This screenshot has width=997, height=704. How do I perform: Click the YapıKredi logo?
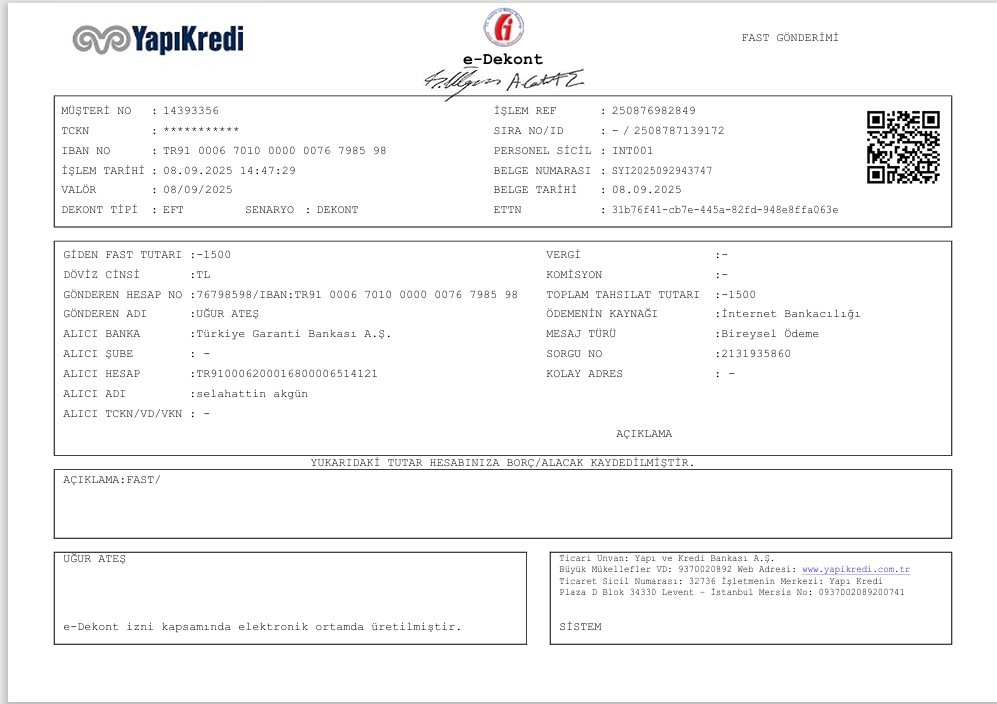click(x=158, y=40)
